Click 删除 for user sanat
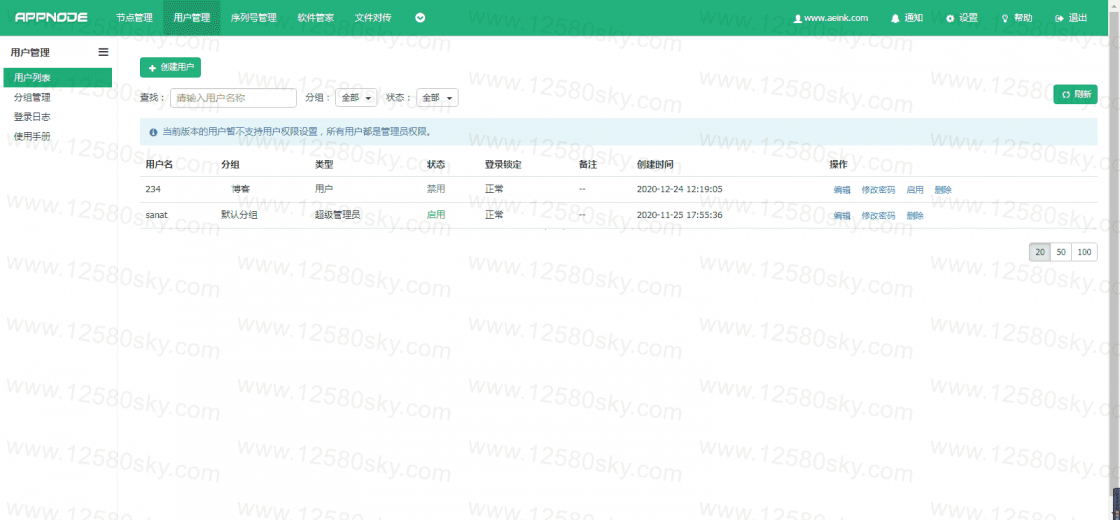The height and width of the screenshot is (520, 1120). point(915,216)
